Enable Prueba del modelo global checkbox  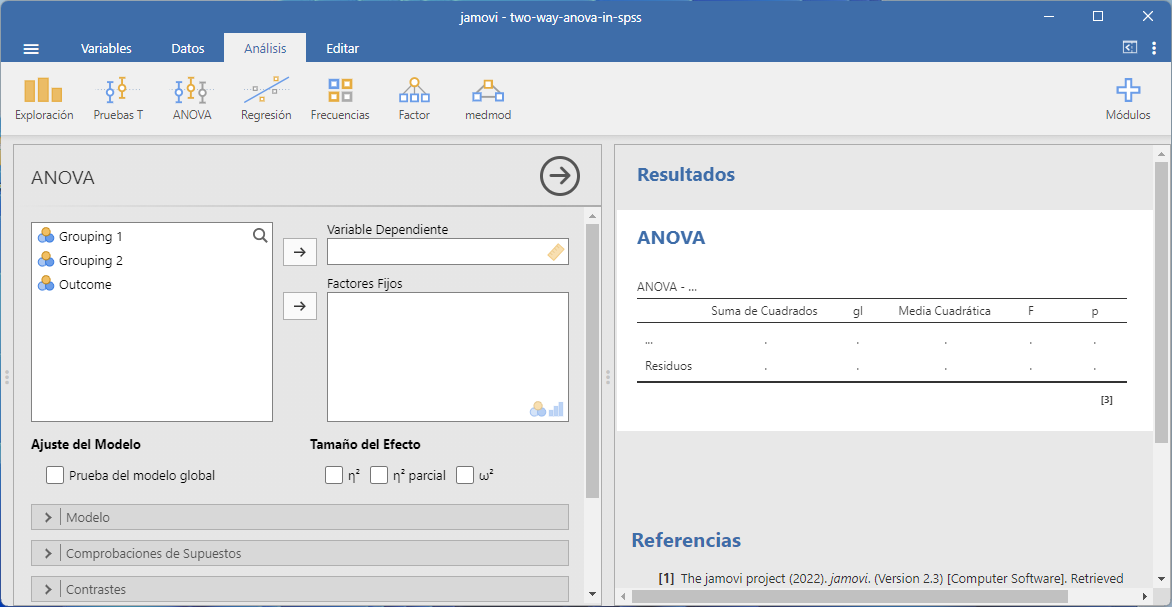click(56, 476)
